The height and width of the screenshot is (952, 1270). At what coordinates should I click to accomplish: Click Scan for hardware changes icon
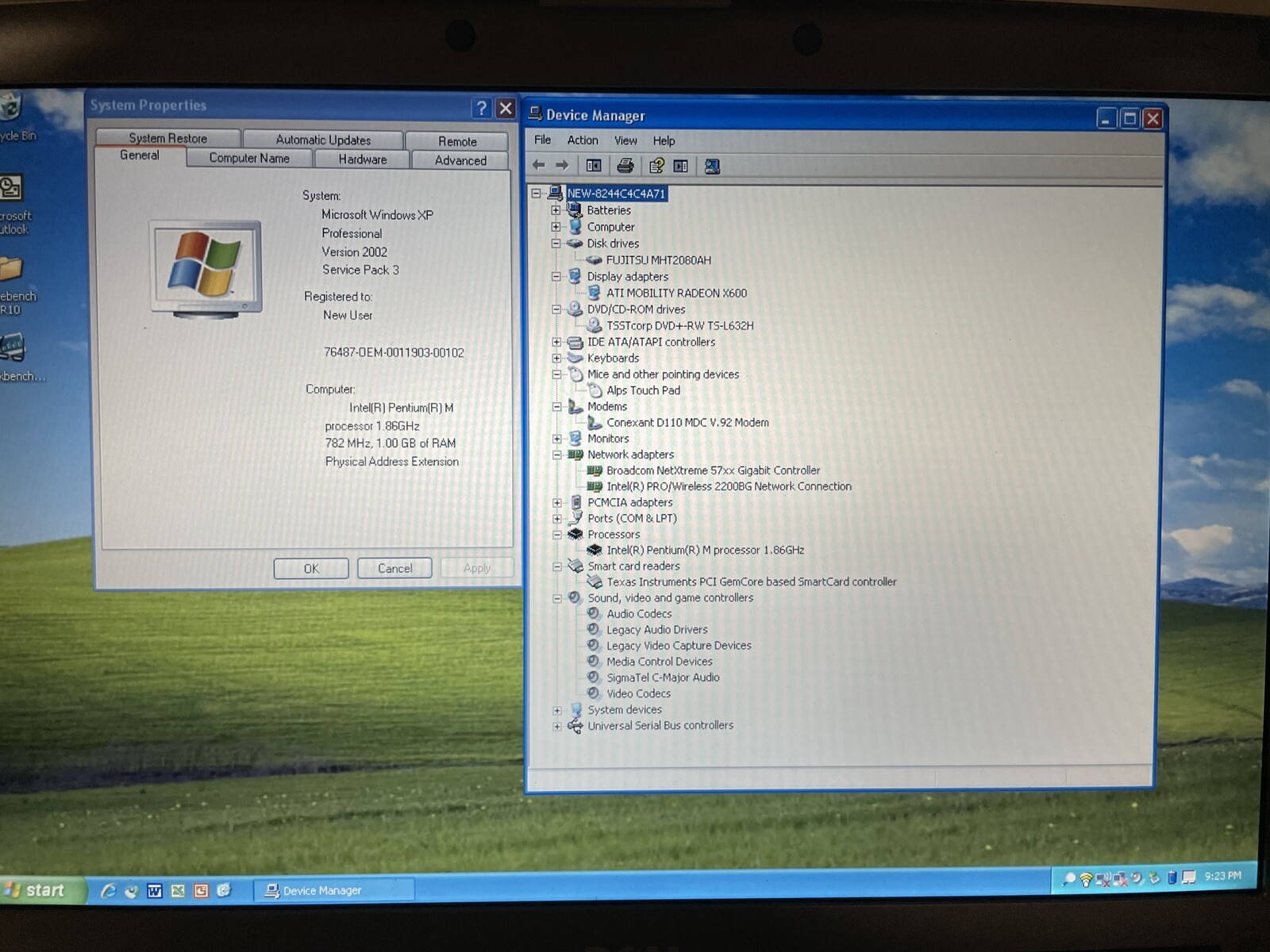[712, 165]
